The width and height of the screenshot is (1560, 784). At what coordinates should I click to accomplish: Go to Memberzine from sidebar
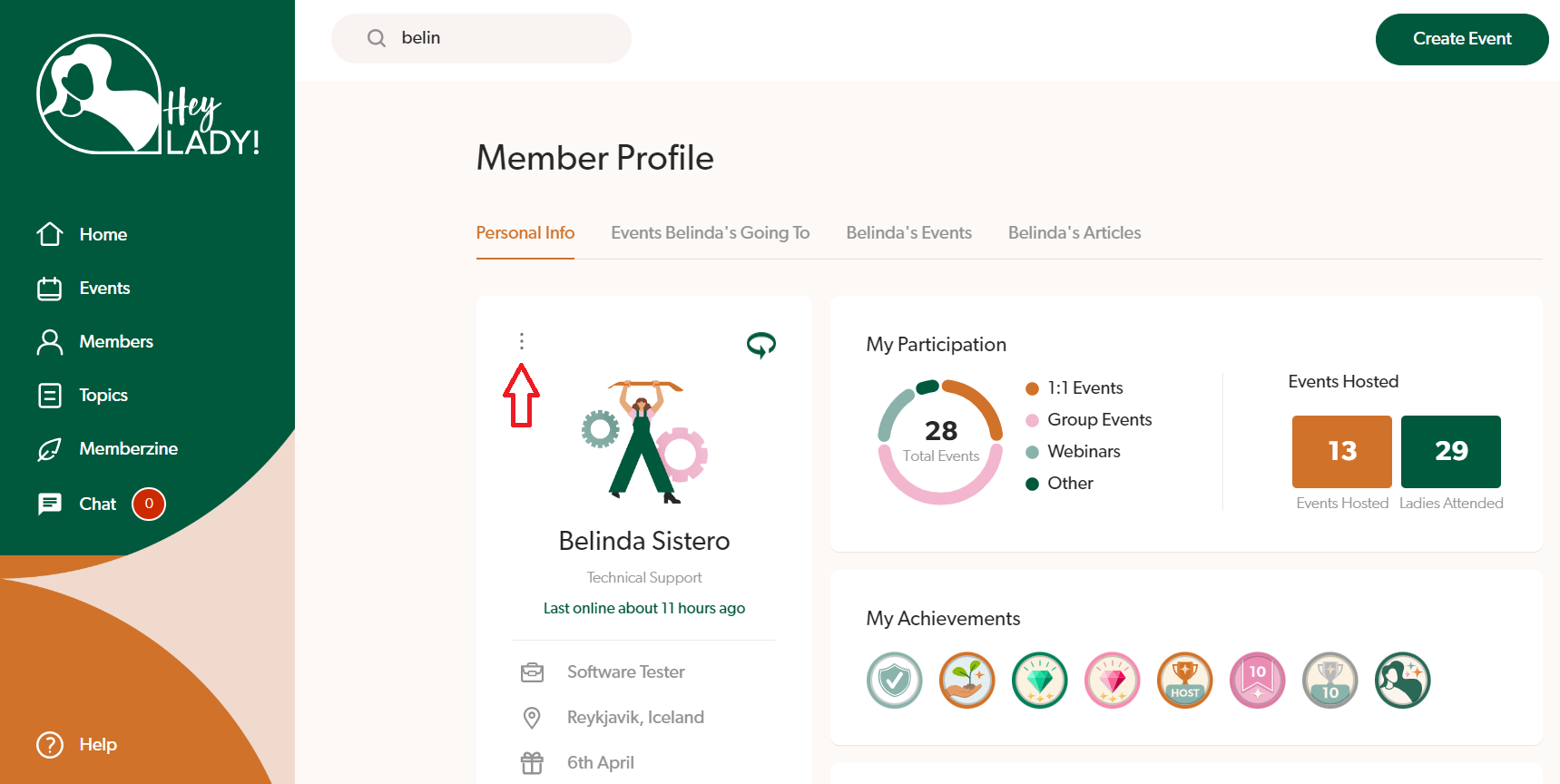128,448
